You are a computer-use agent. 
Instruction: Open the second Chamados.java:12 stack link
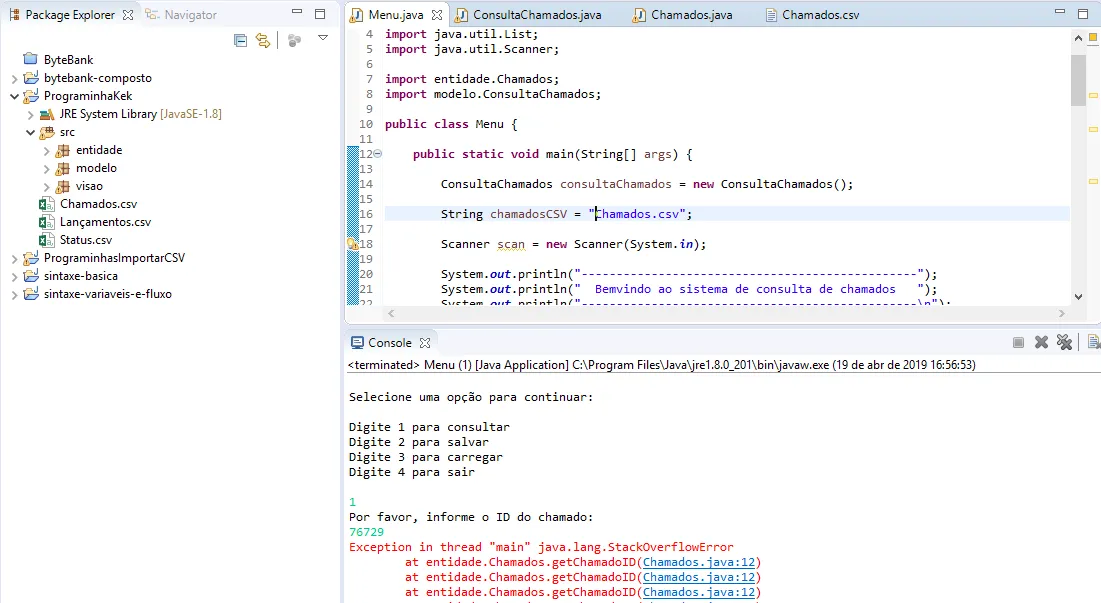click(699, 578)
